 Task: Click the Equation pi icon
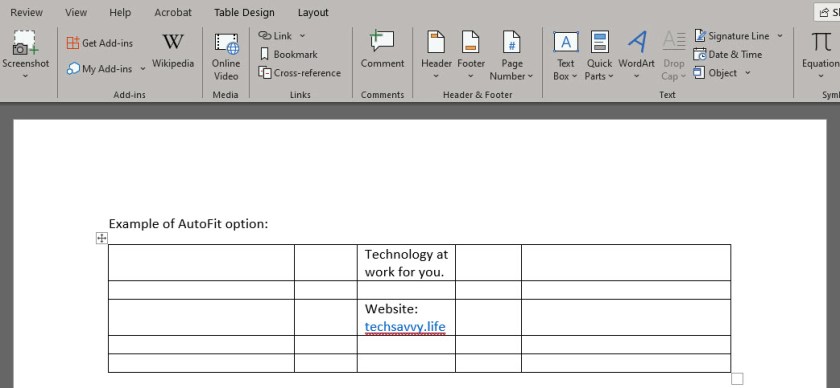pos(821,42)
